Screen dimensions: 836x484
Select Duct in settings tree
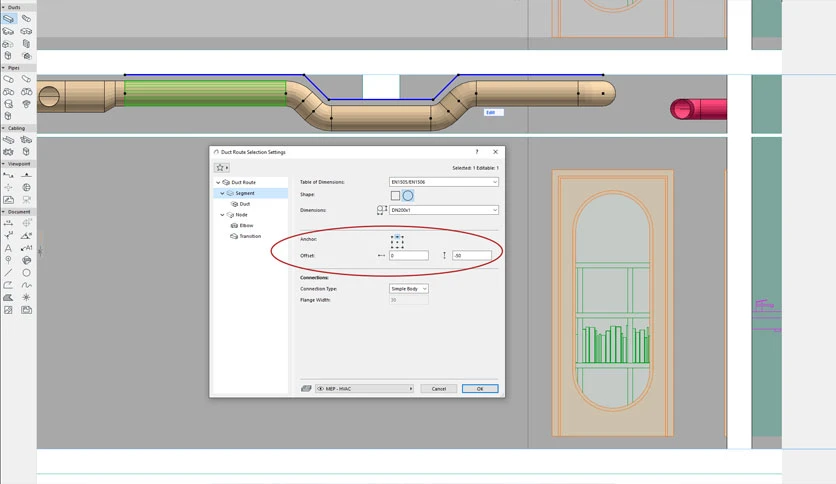245,204
